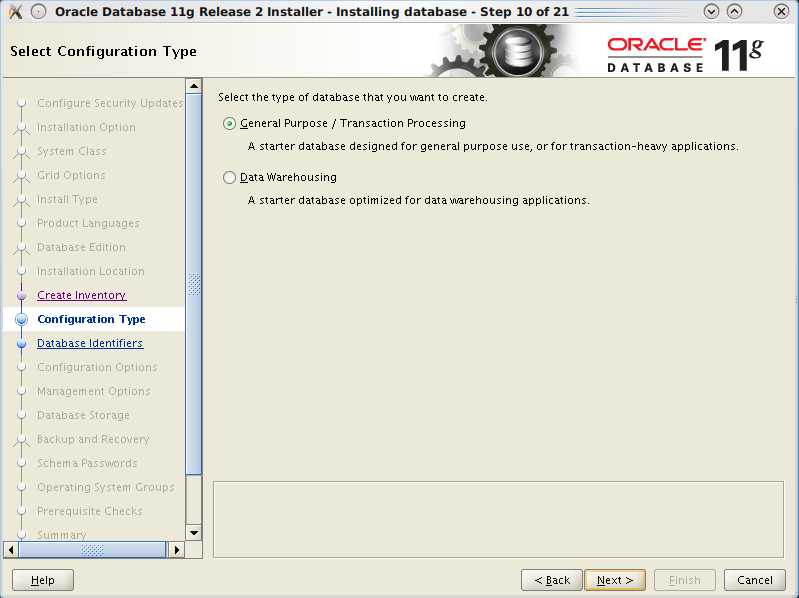The image size is (799, 598).
Task: Click the 'Schema Passwords' step text
Action: point(87,463)
